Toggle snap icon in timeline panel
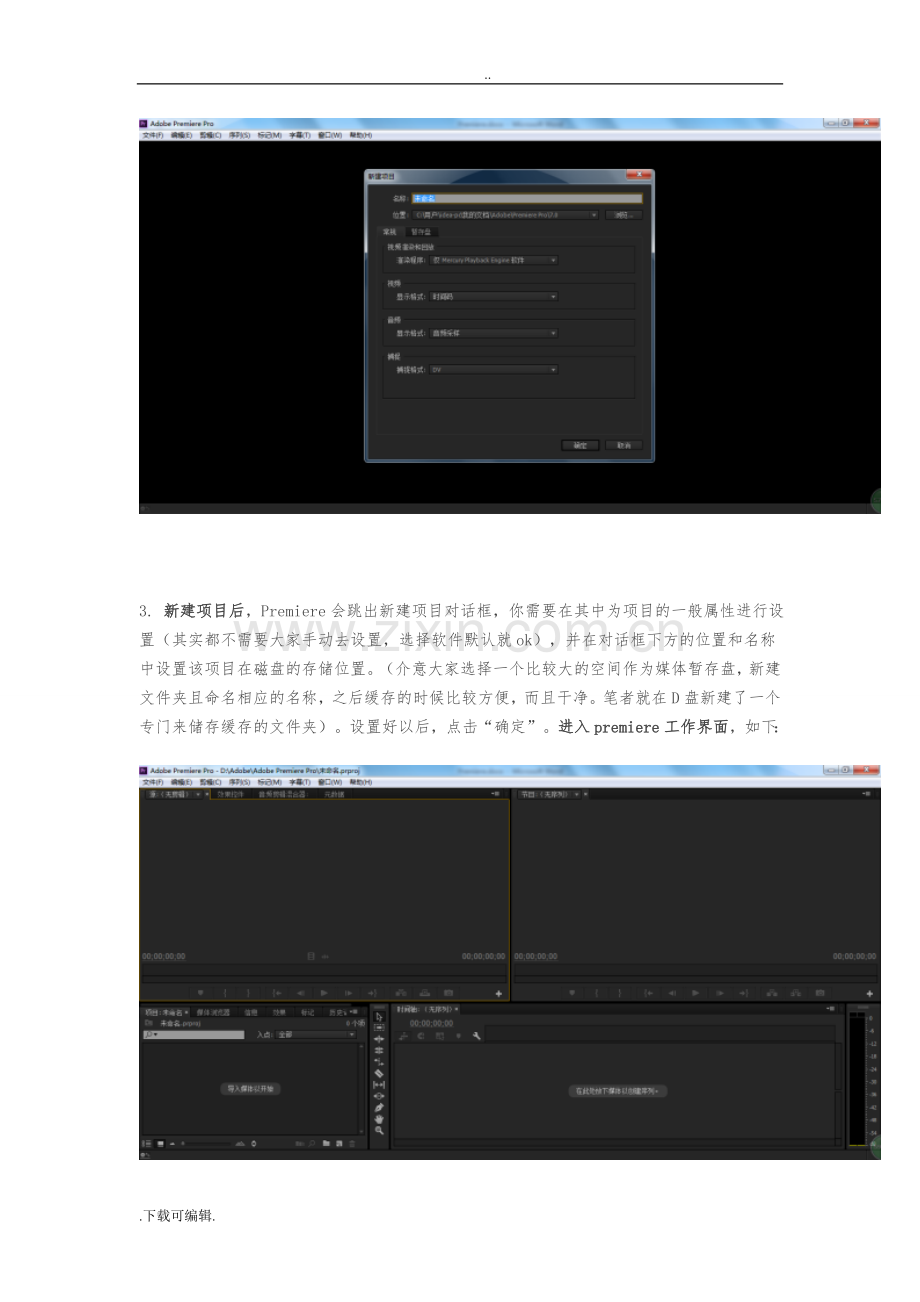920x1302 pixels. [403, 1036]
